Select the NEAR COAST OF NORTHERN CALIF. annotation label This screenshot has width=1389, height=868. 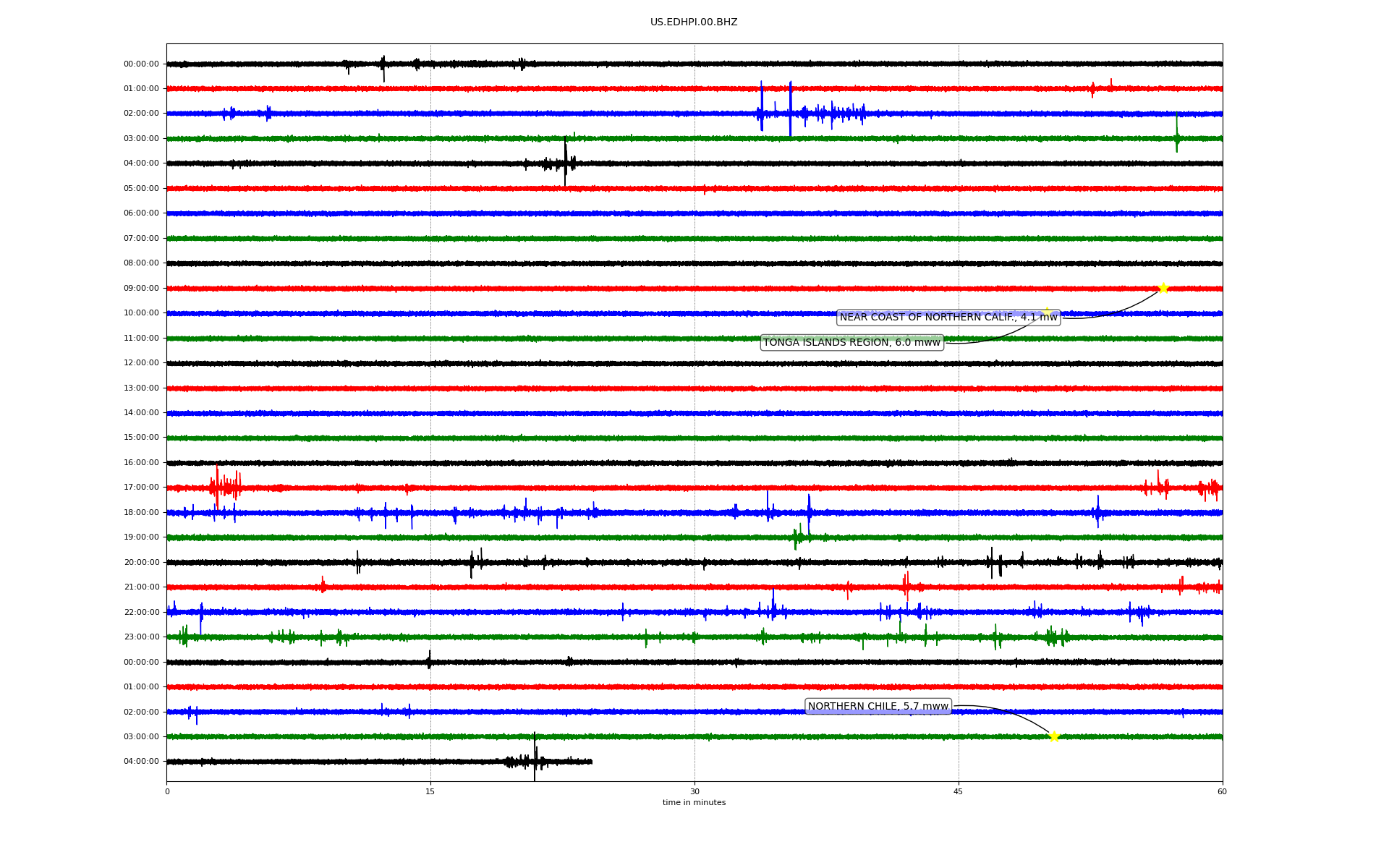(x=948, y=318)
